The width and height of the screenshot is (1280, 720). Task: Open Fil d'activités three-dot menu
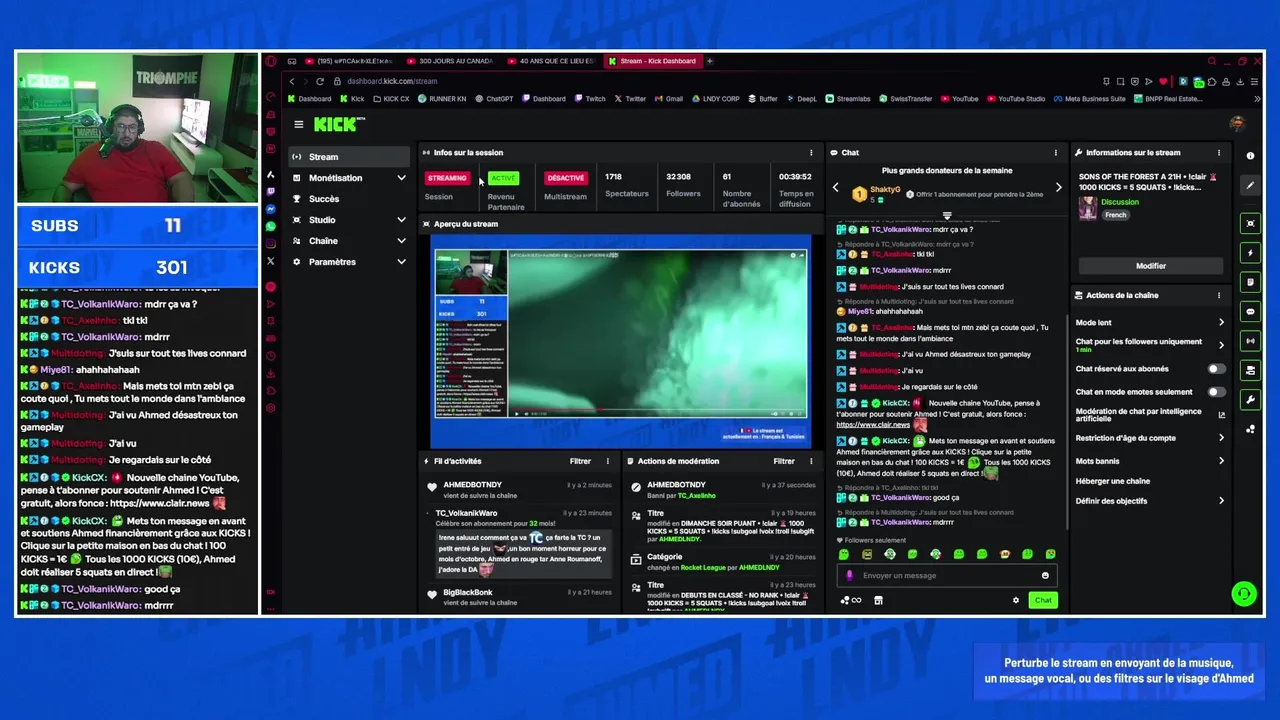point(607,461)
